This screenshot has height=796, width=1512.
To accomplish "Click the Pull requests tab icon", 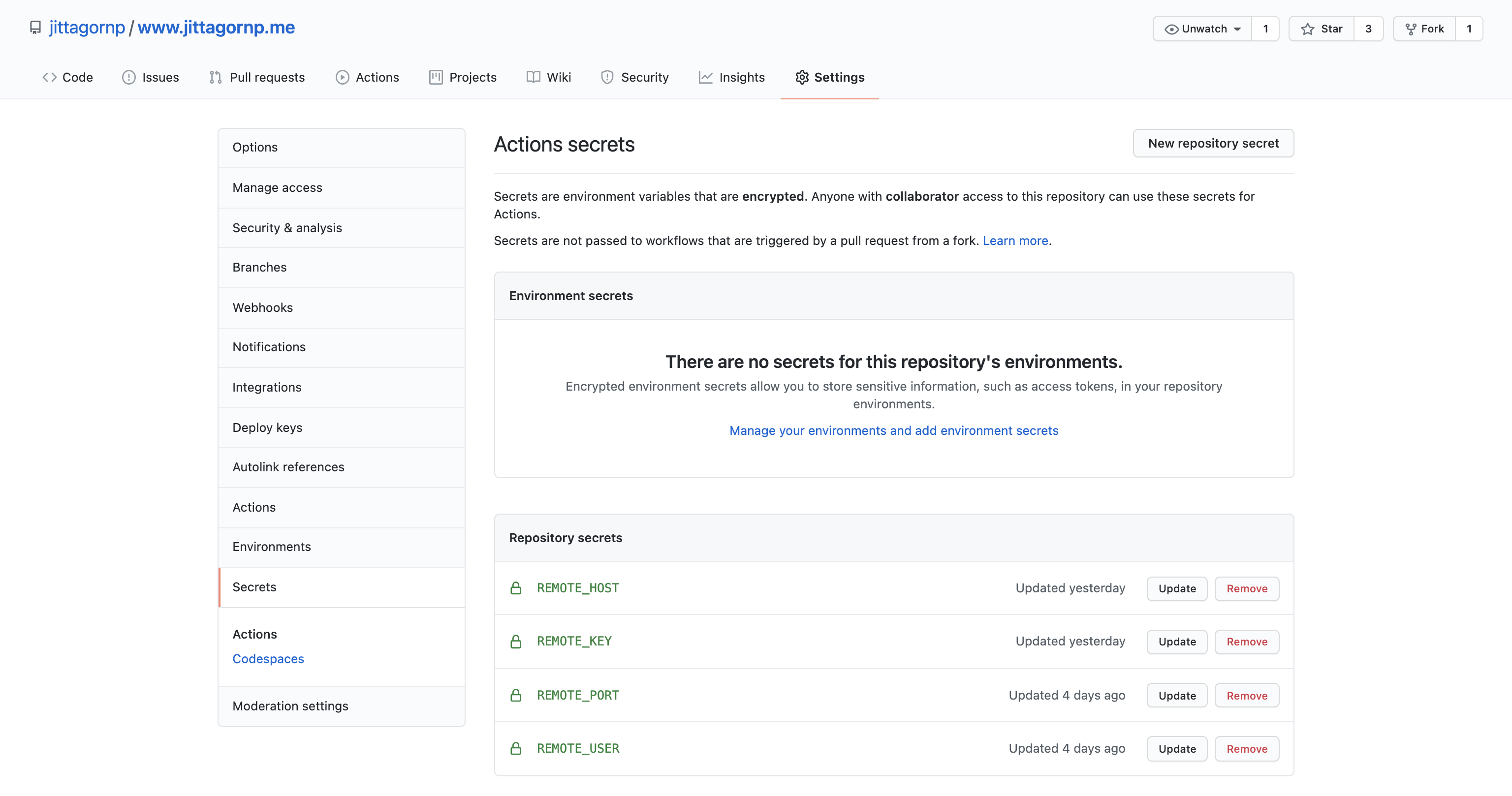I will coord(216,77).
